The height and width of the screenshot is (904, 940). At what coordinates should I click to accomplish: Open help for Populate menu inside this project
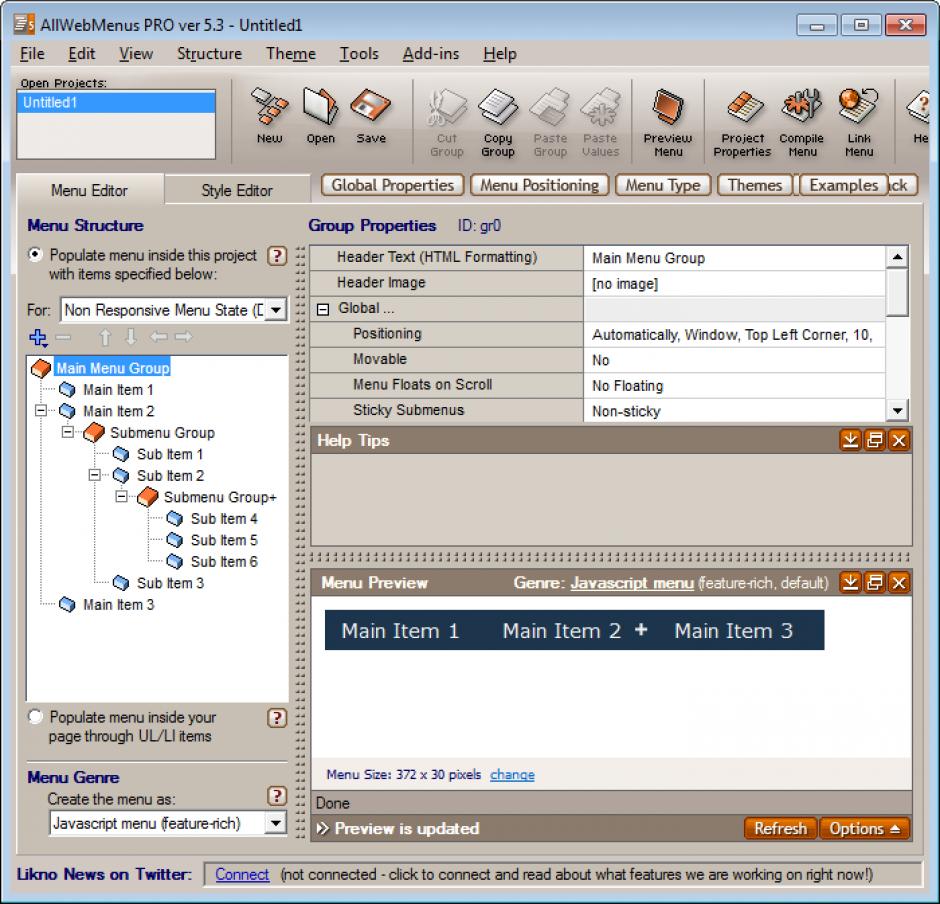click(277, 256)
